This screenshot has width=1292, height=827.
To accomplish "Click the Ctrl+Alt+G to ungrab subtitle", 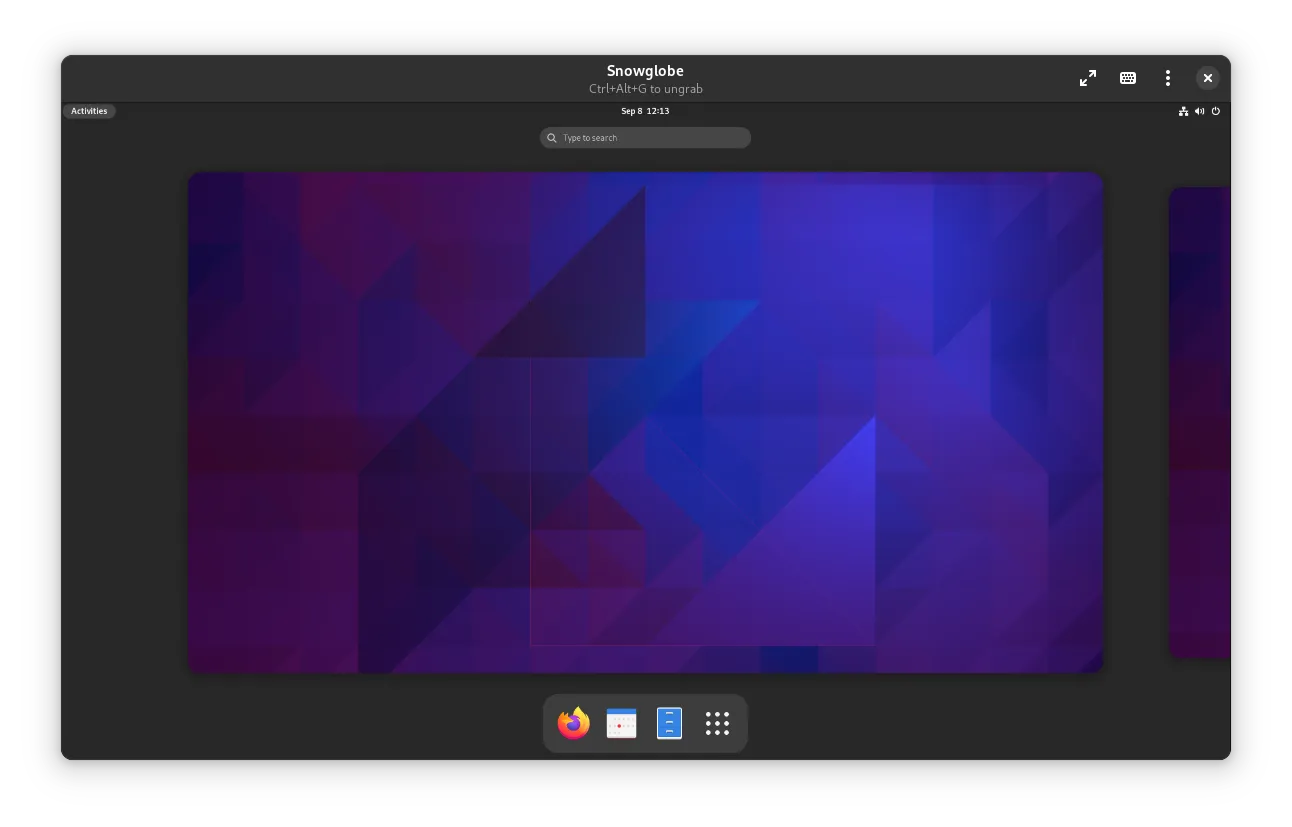I will [x=645, y=89].
